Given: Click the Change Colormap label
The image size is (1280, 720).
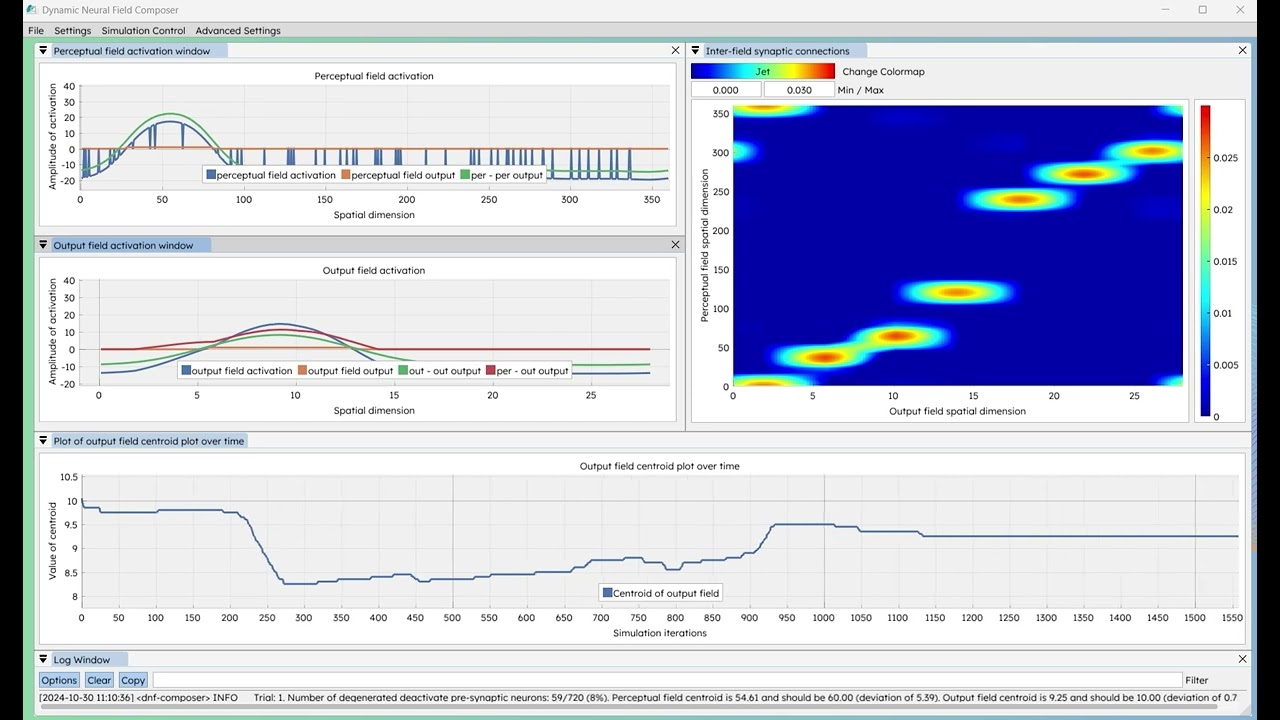Looking at the screenshot, I should click(883, 72).
